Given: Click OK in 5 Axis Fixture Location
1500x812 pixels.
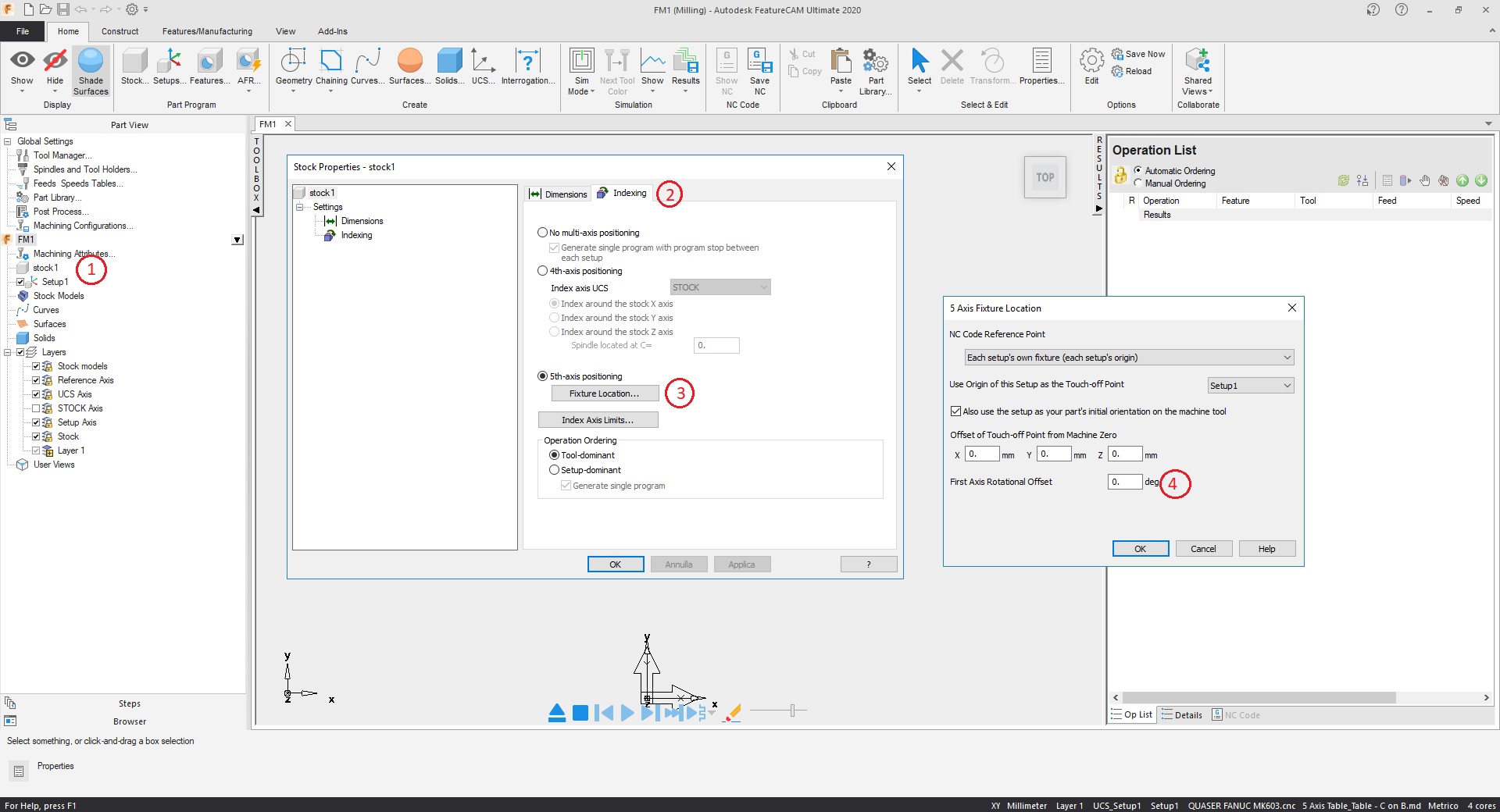Looking at the screenshot, I should (x=1141, y=549).
